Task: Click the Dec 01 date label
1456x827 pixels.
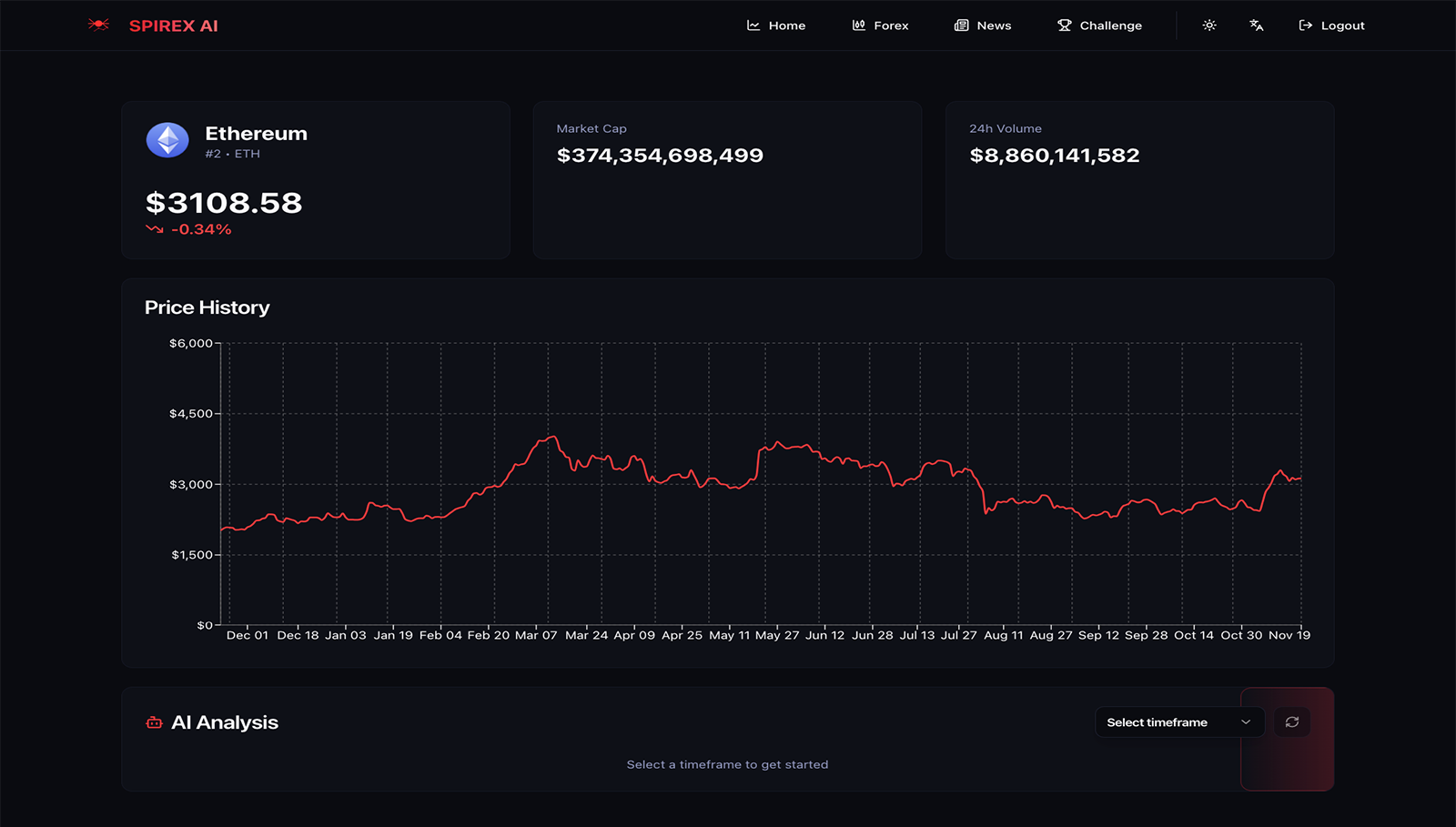Action: pyautogui.click(x=248, y=635)
